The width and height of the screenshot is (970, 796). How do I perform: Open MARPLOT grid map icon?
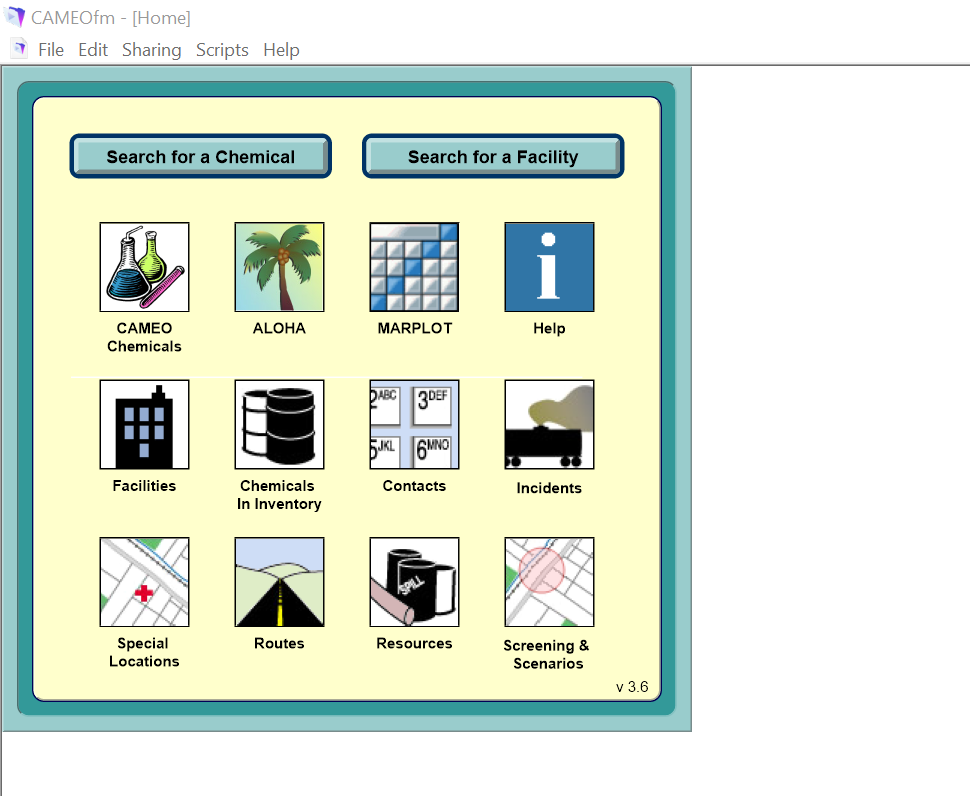[414, 267]
